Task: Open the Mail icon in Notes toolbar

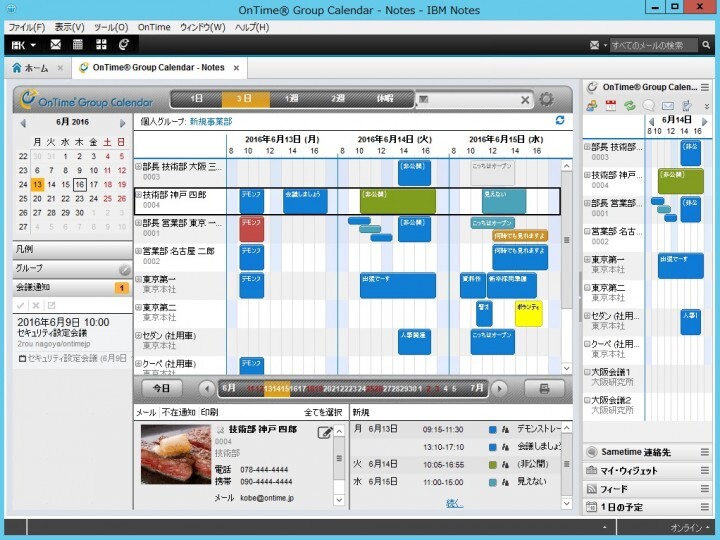Action: [54, 45]
